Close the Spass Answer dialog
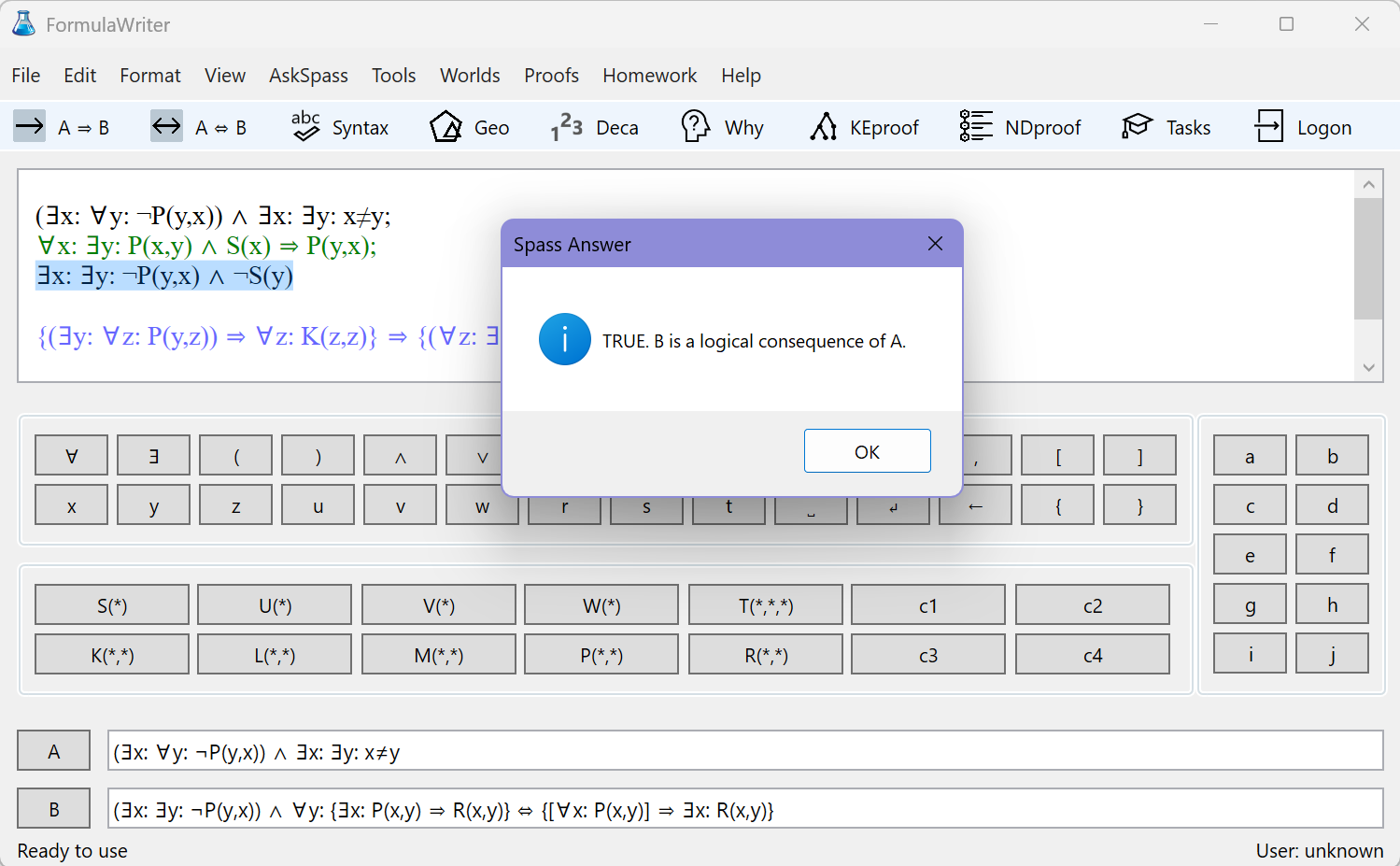This screenshot has height=866, width=1400. click(x=935, y=244)
